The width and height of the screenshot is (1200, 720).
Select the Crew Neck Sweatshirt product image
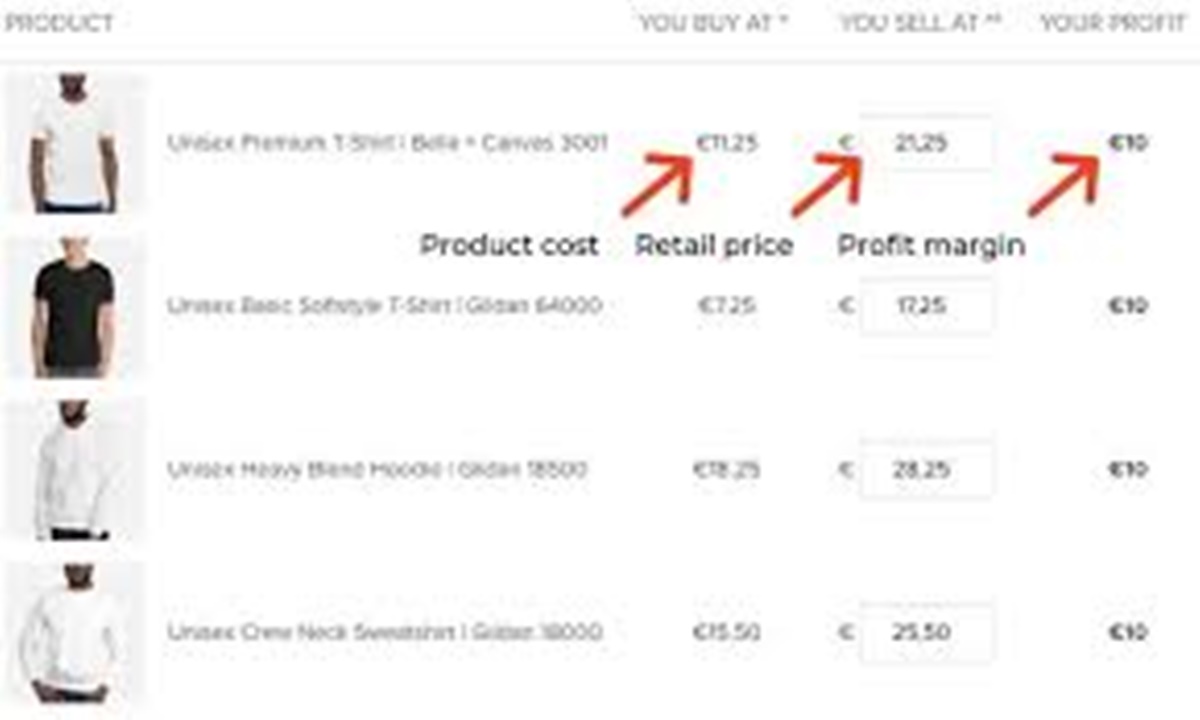[73, 632]
